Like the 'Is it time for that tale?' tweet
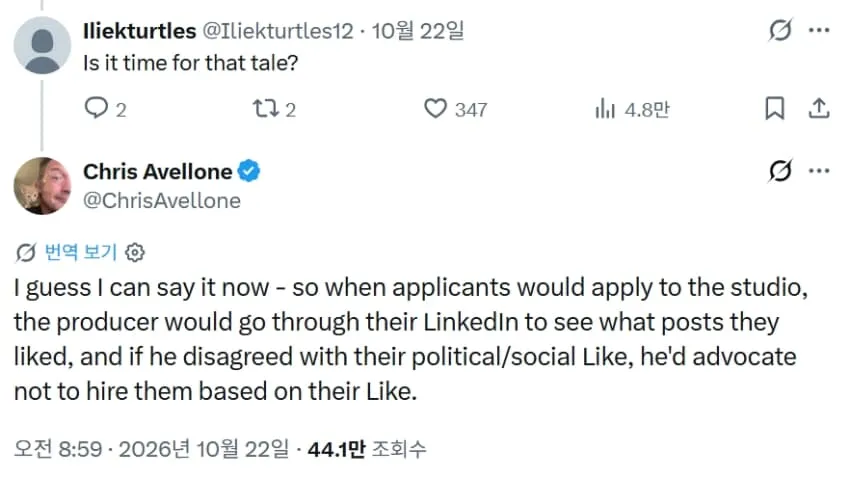Viewport: 850px width, 477px height. click(455, 109)
